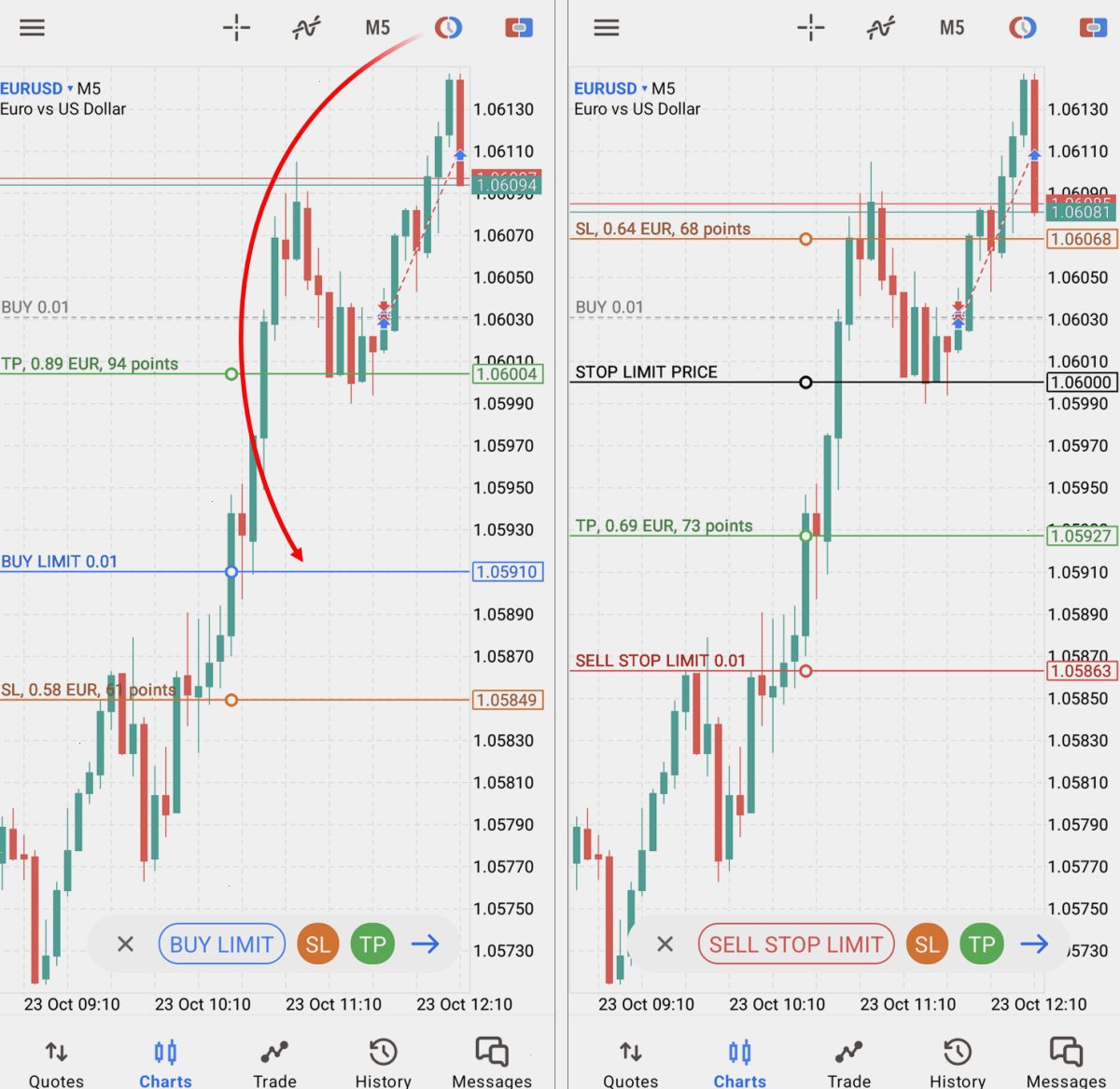Open the chat trade icon in left chart
This screenshot has height=1089, width=1120.
click(519, 28)
